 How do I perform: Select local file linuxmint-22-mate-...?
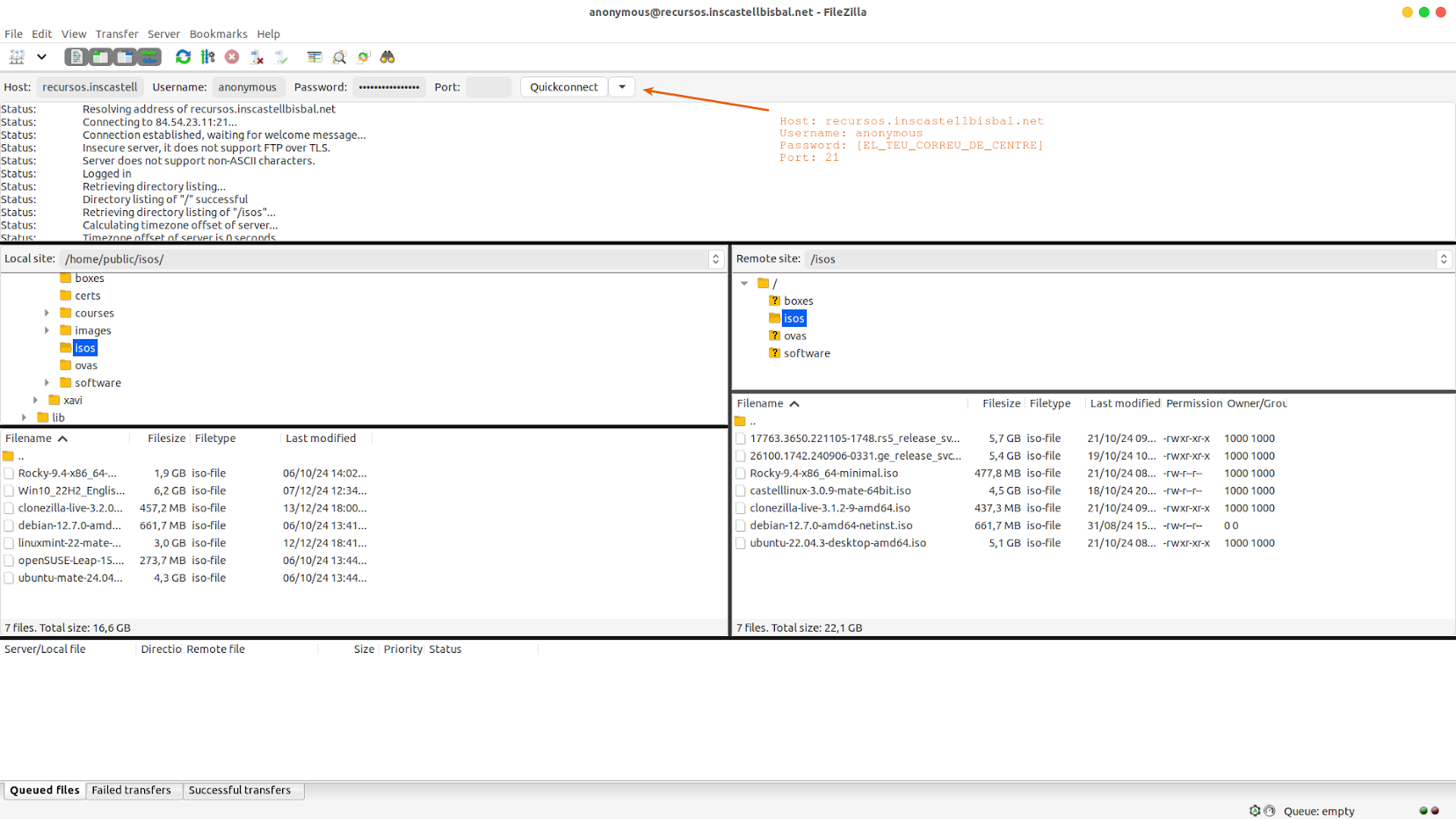pyautogui.click(x=69, y=543)
